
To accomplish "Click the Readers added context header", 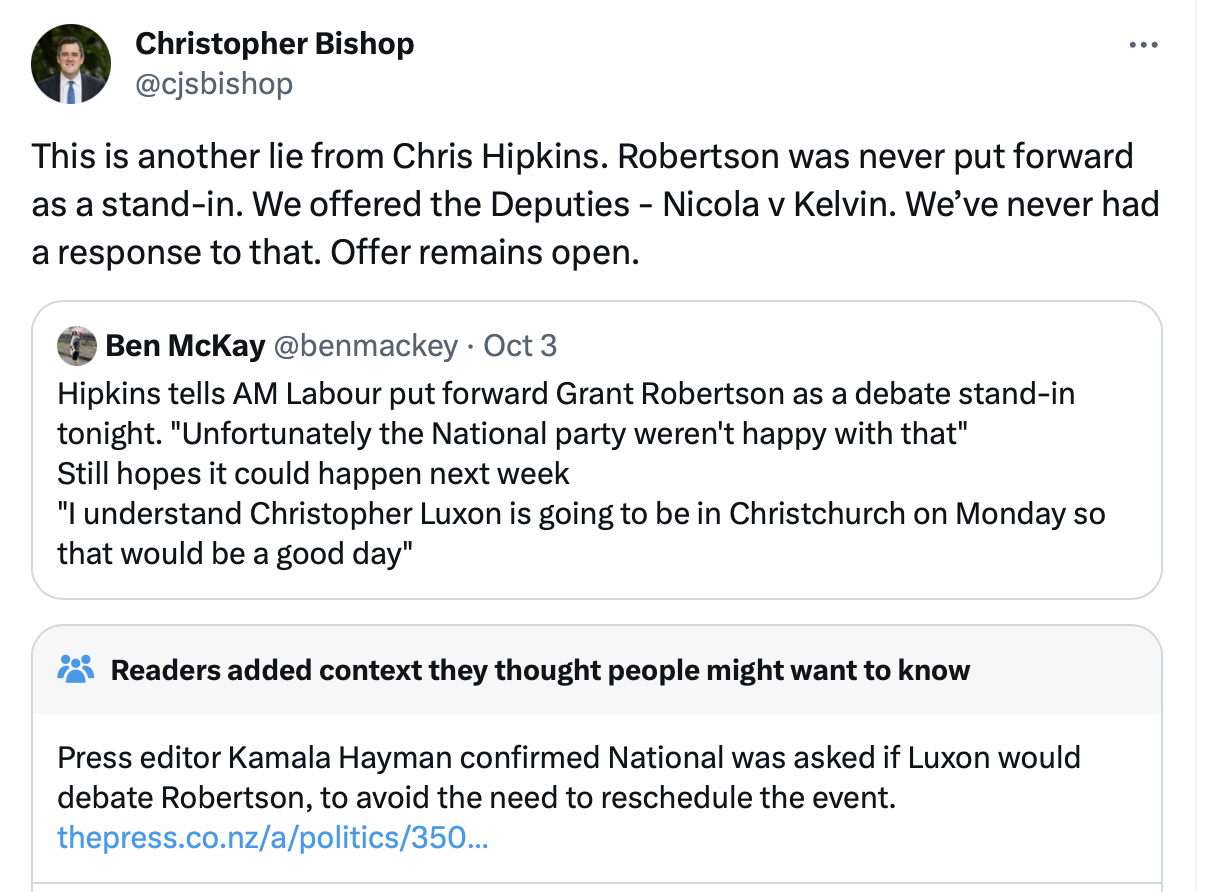I will click(540, 670).
